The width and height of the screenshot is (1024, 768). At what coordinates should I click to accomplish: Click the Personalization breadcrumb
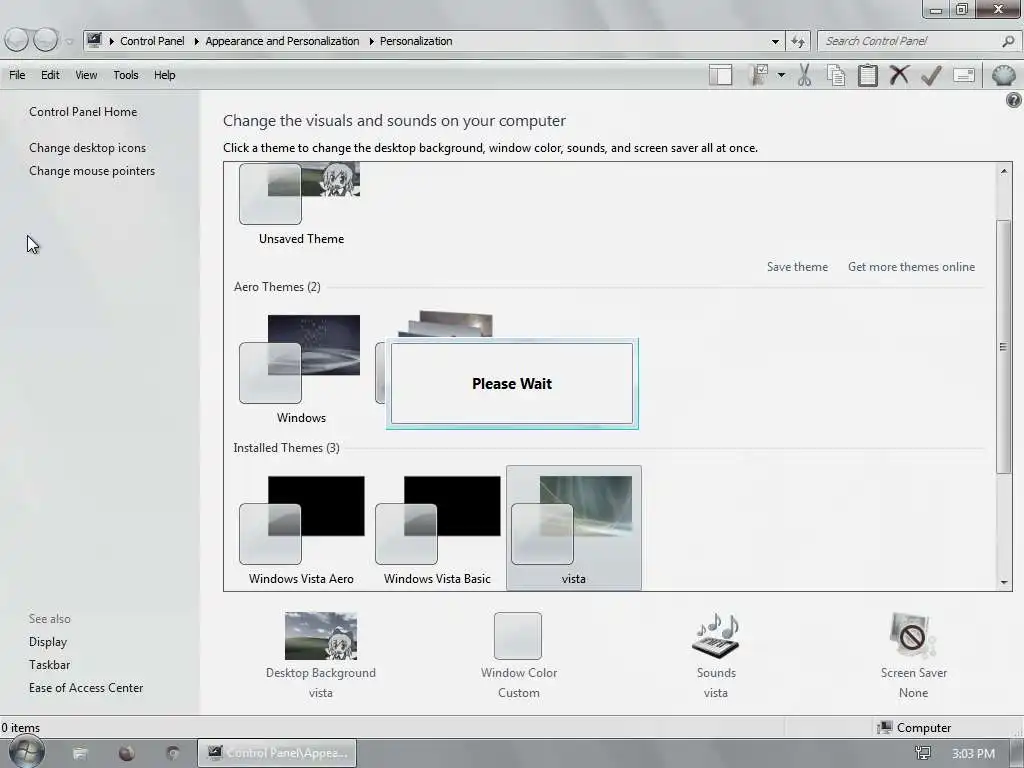coord(416,41)
